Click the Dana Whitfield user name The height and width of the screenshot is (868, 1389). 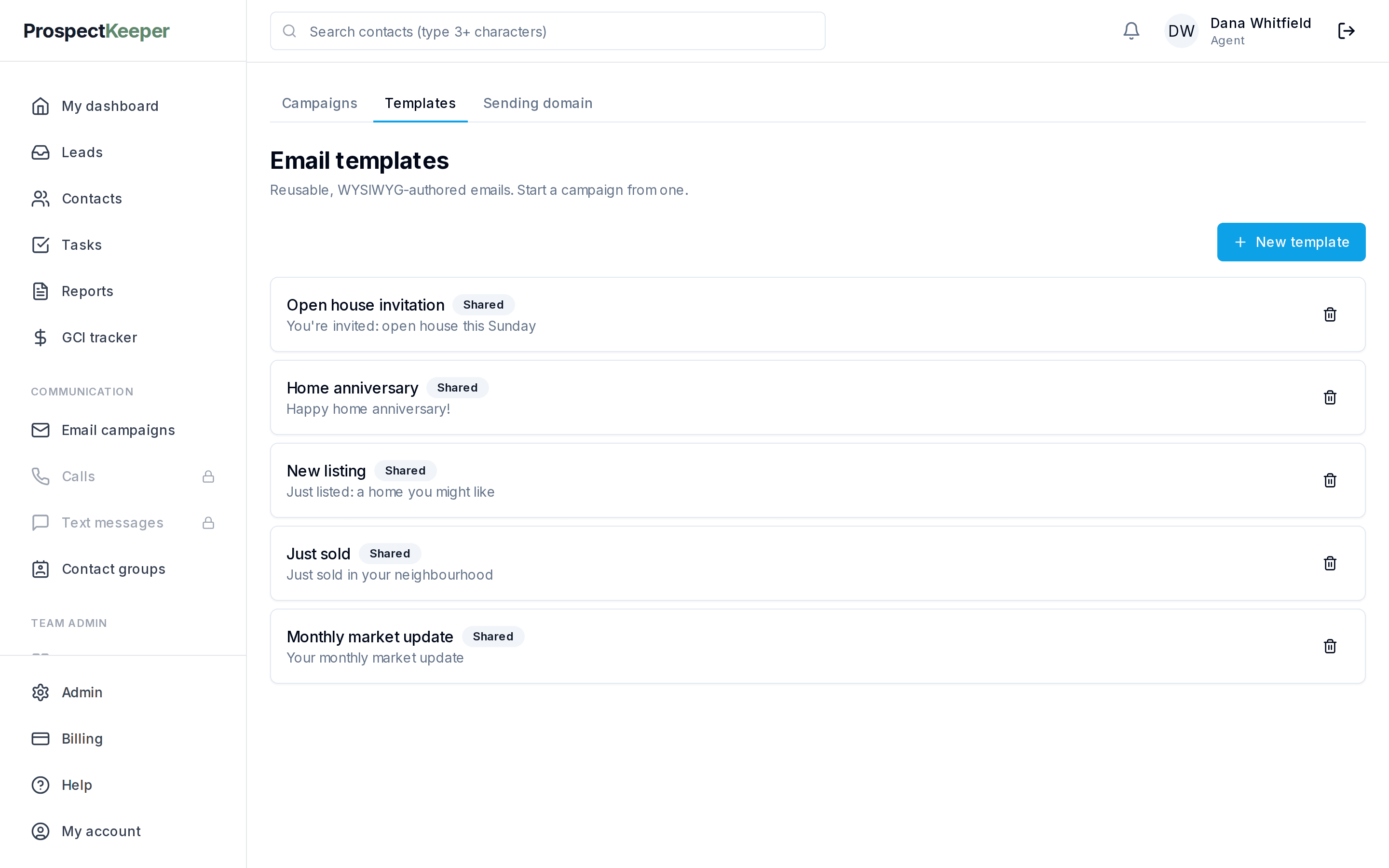tap(1260, 23)
